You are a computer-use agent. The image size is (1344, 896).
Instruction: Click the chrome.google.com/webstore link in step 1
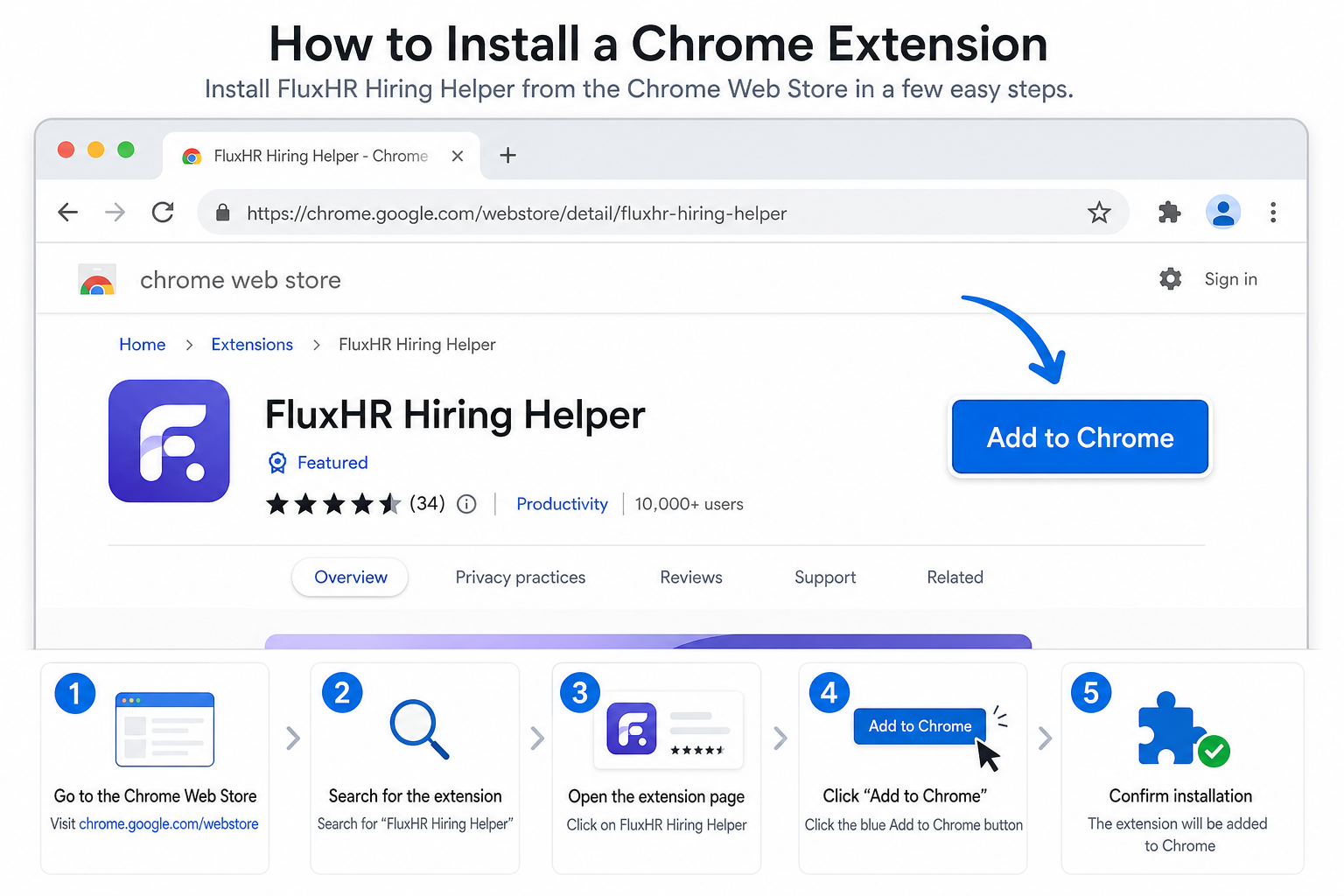coord(169,824)
